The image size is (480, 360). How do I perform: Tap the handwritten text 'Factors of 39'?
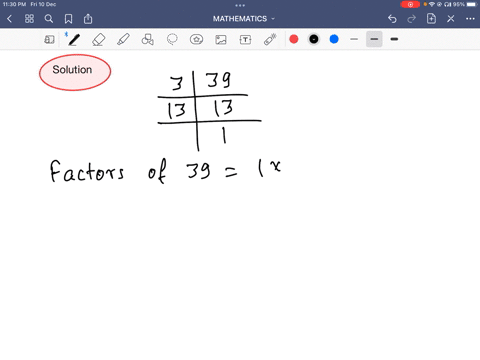tap(130, 171)
